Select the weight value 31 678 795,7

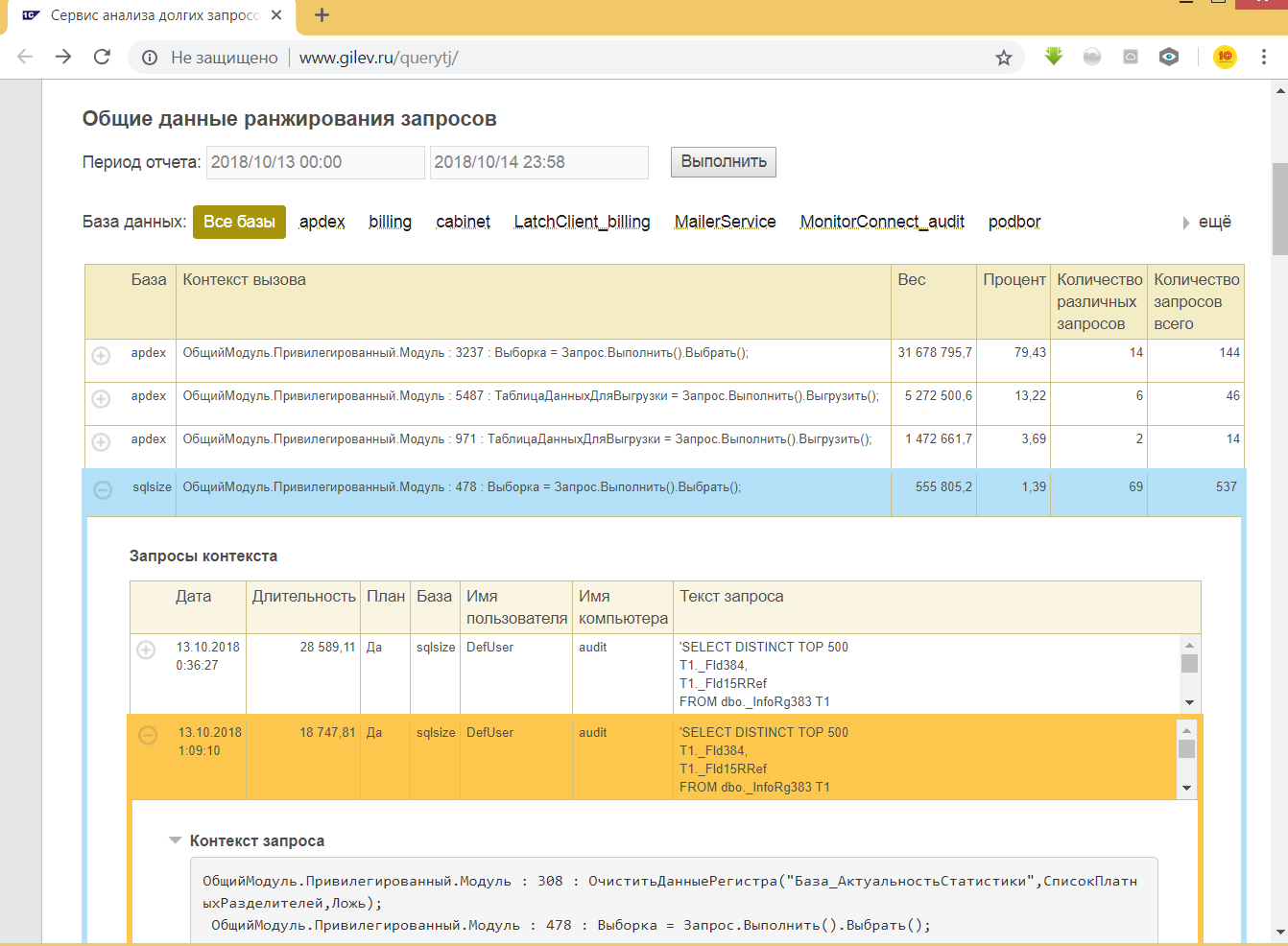click(935, 352)
